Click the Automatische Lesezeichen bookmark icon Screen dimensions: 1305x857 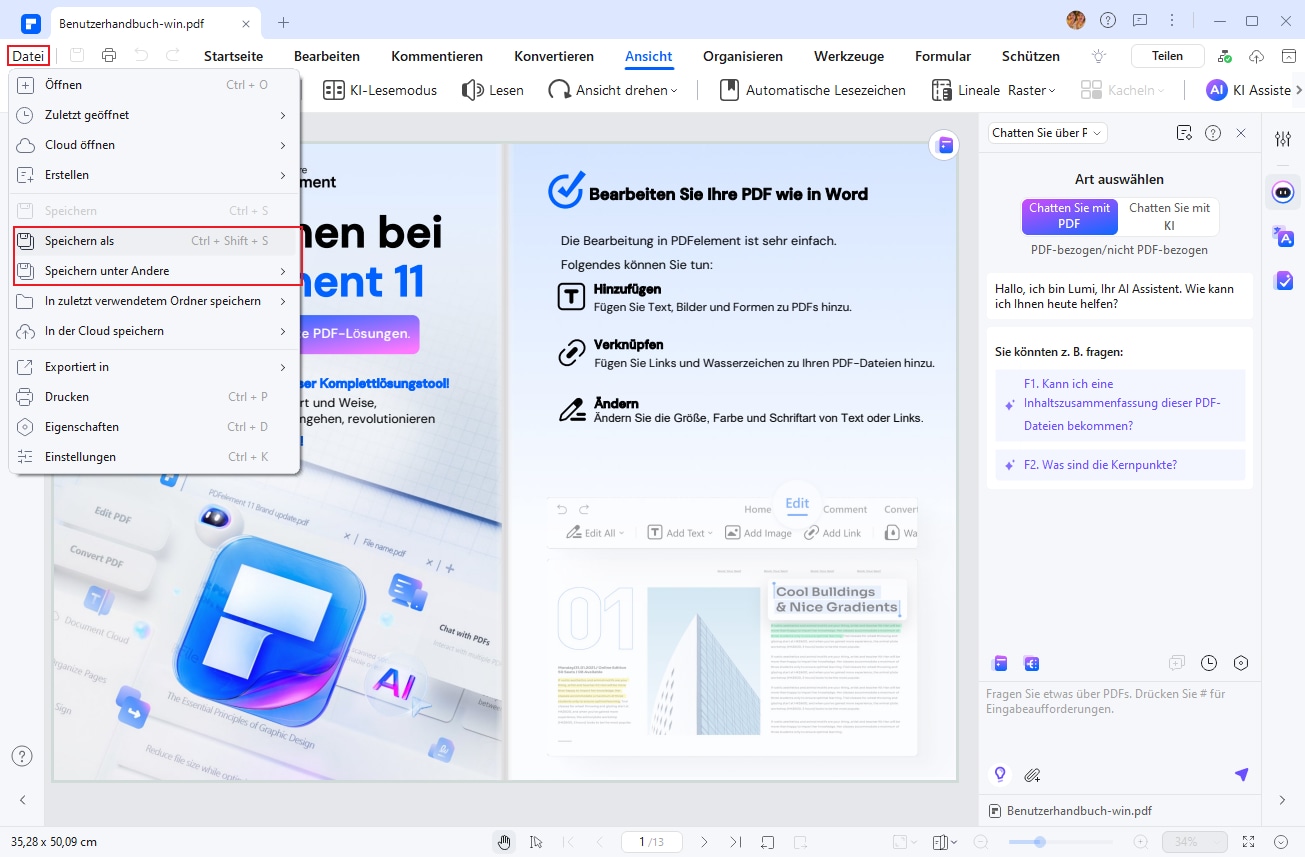pyautogui.click(x=730, y=90)
